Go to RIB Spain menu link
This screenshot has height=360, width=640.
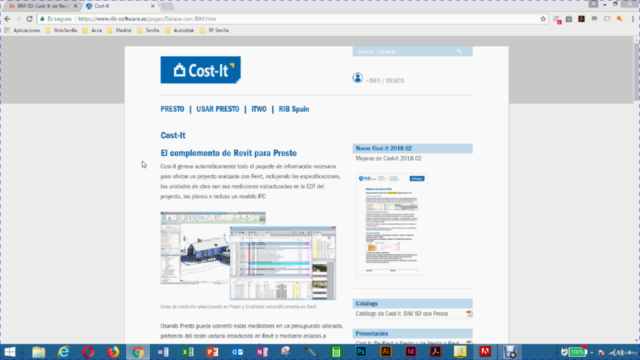pyautogui.click(x=294, y=109)
